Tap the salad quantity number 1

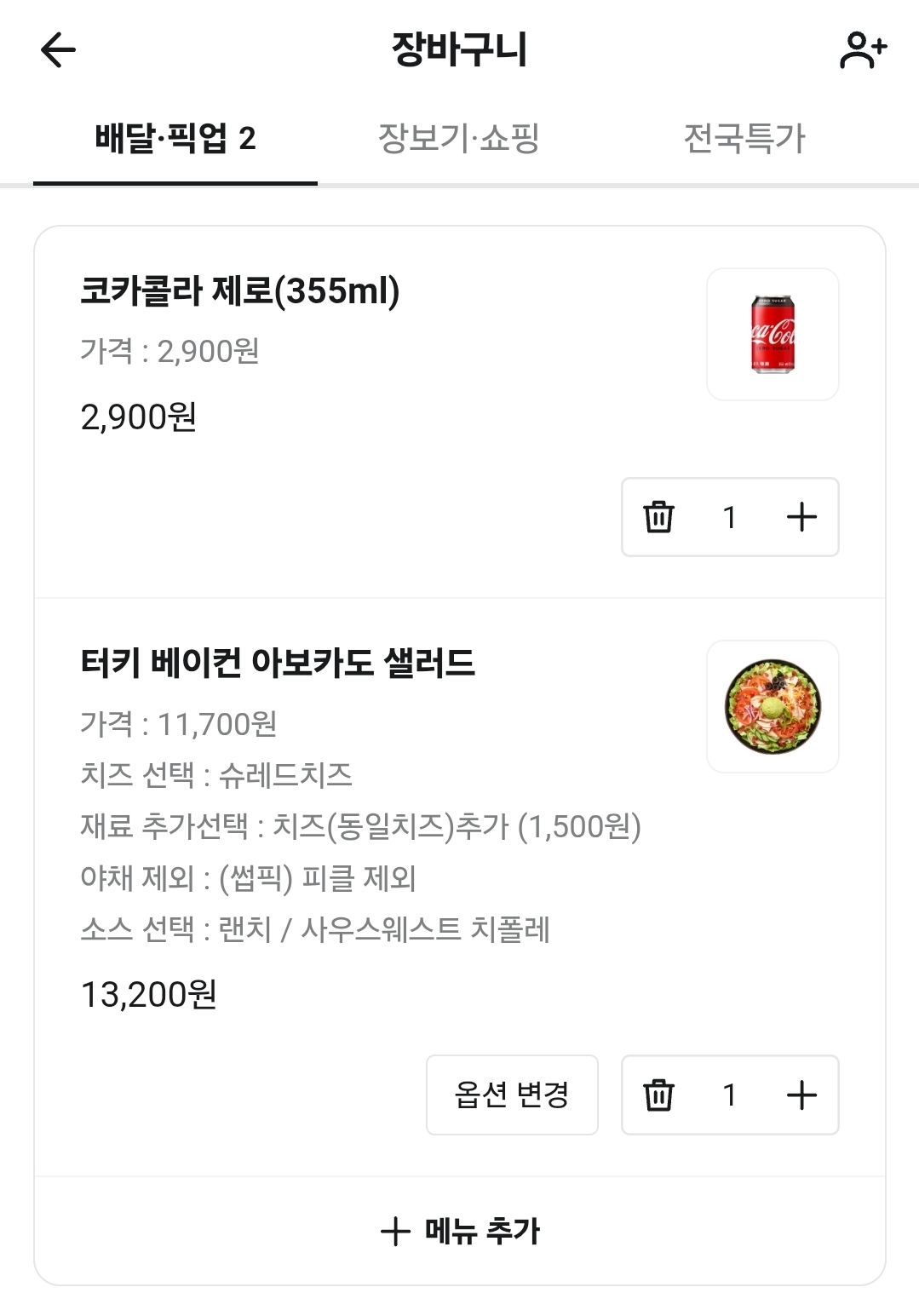click(x=729, y=1095)
